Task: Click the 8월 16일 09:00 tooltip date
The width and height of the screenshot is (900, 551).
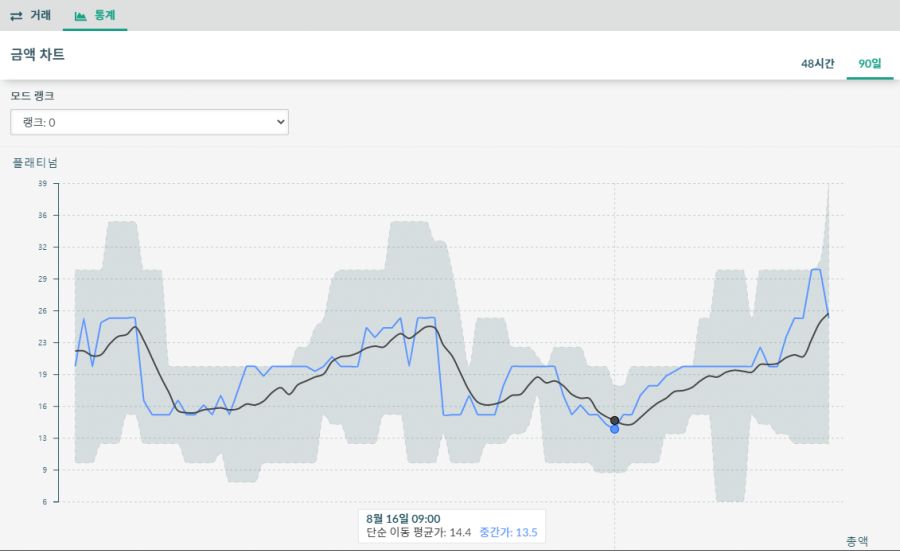Action: pyautogui.click(x=403, y=518)
